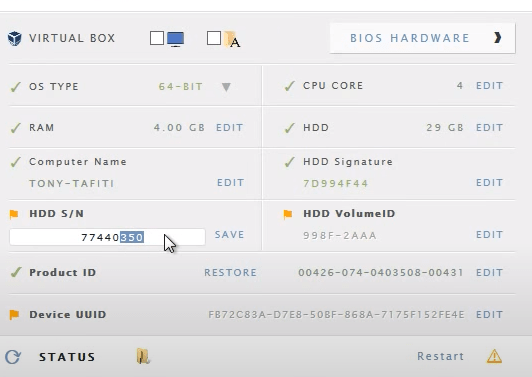The image size is (532, 377).
Task: Click the orange flag beside HDD VolumeID
Action: pyautogui.click(x=288, y=214)
